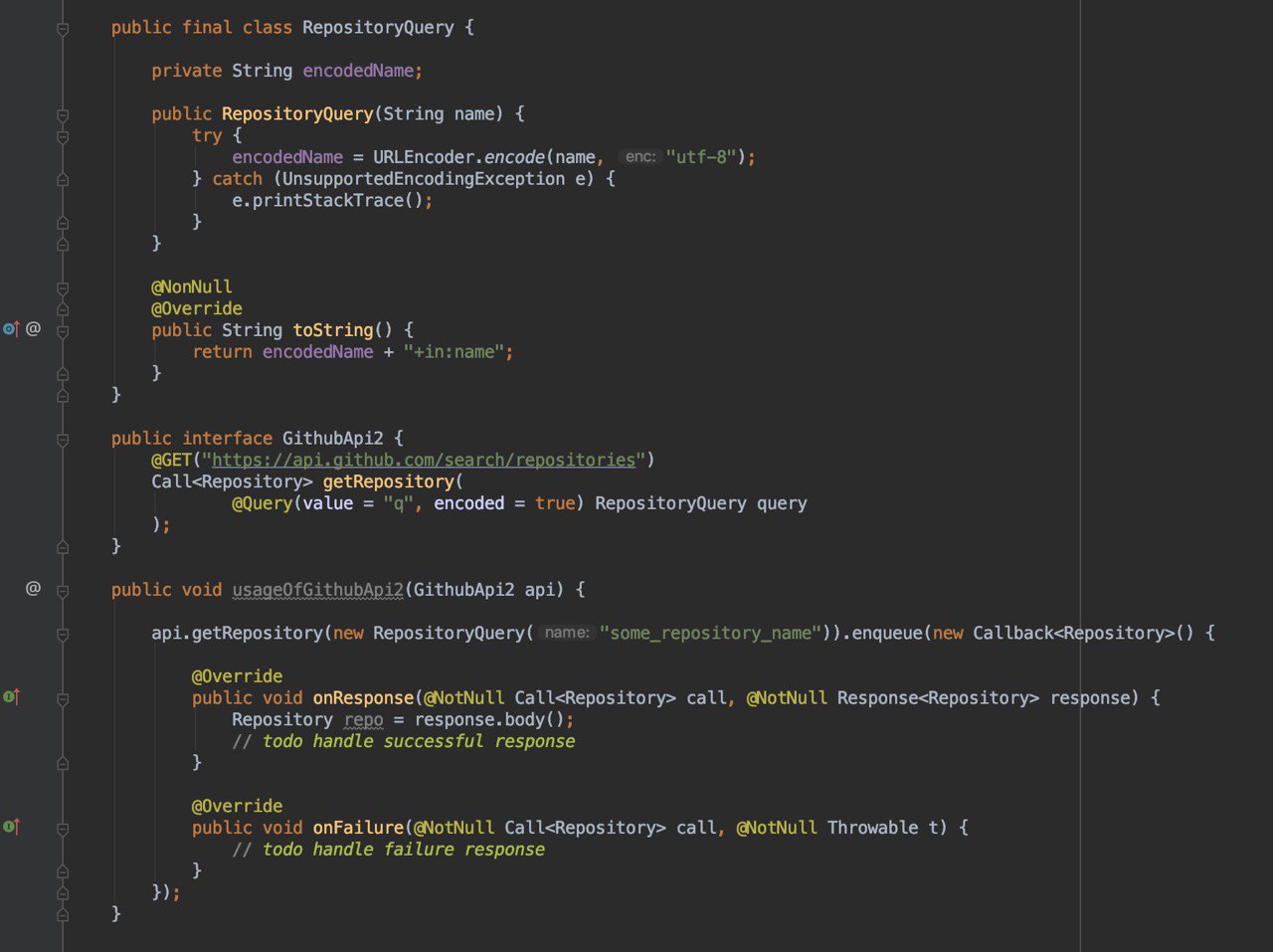
Task: Click 'todo handle failure response' comment
Action: pos(404,850)
